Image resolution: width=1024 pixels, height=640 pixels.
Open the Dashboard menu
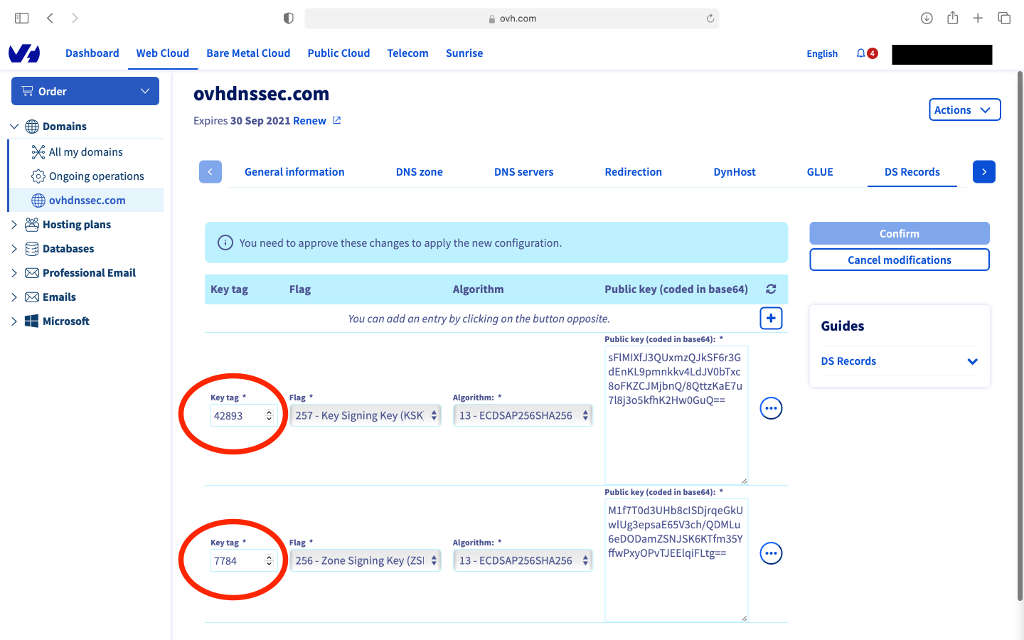(x=92, y=54)
